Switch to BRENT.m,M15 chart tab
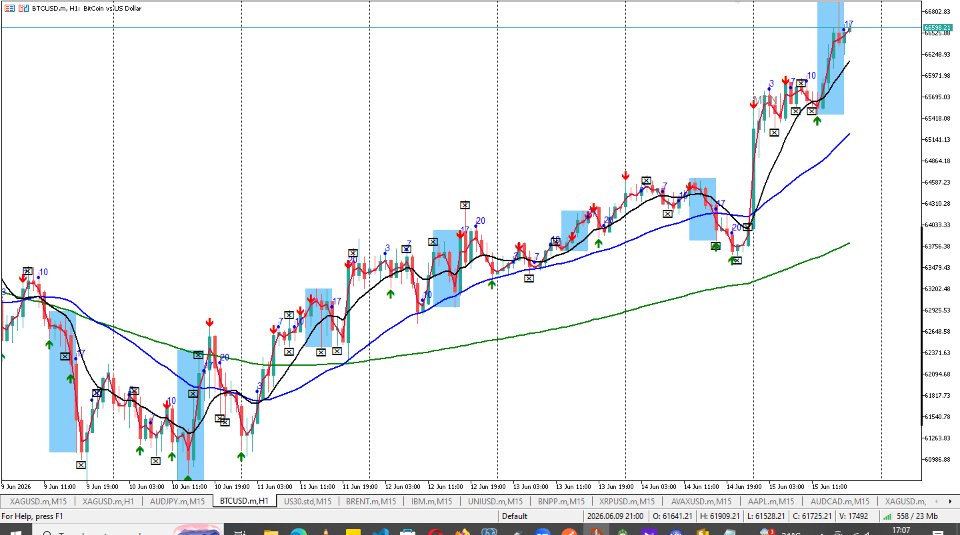Screen dimensions: 960x535 click(371, 501)
